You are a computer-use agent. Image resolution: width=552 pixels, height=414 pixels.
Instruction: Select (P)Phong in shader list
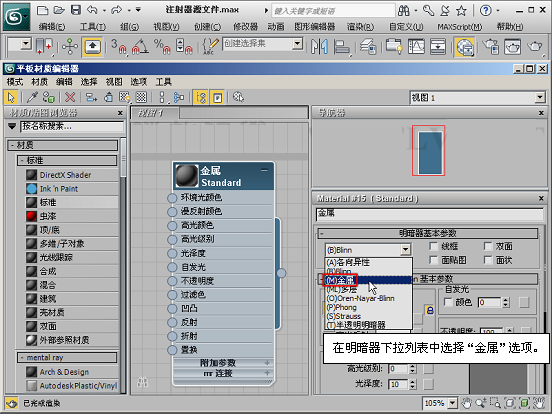[x=368, y=307]
